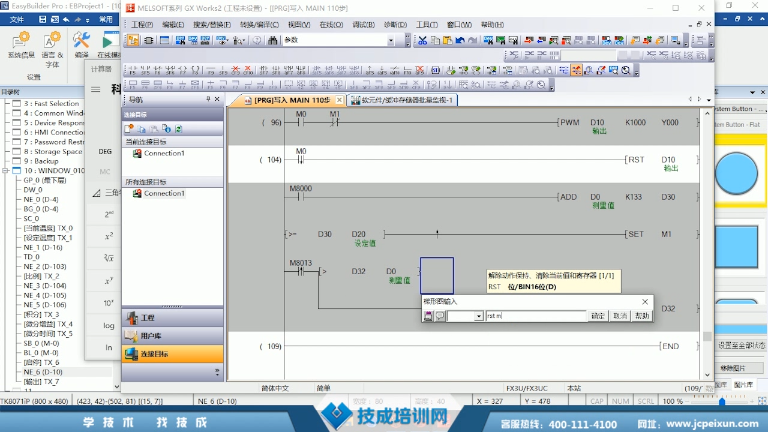Viewport: 768px width, 432px height.
Task: Open the 工程 navigation section
Action: 172,318
